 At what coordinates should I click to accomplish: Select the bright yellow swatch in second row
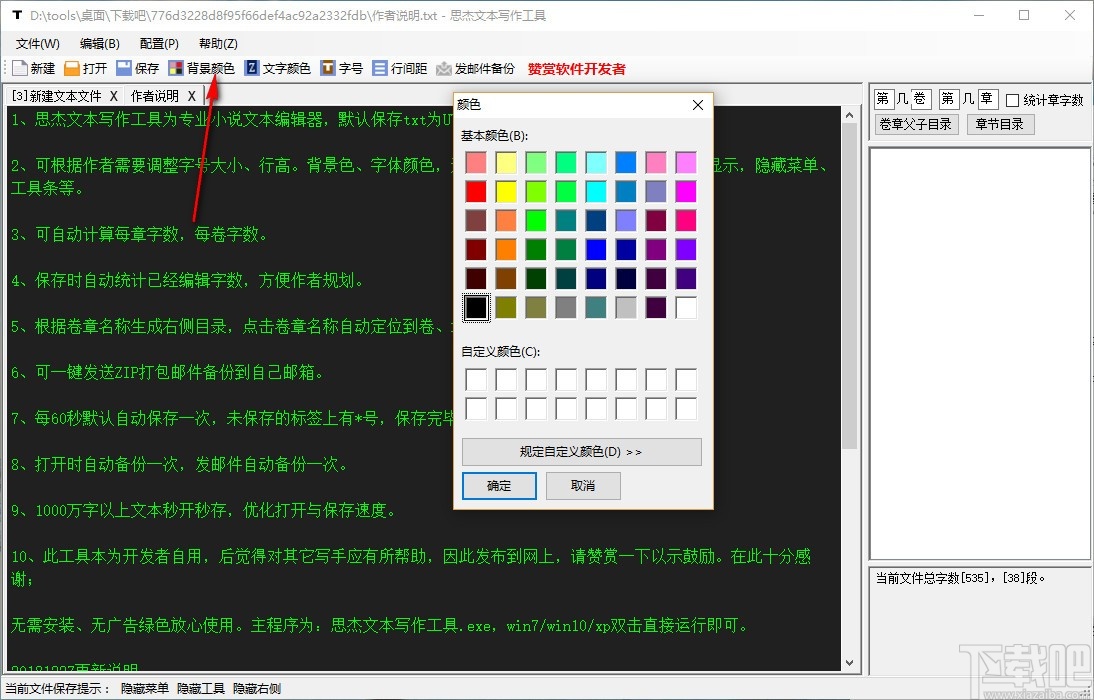pos(506,191)
